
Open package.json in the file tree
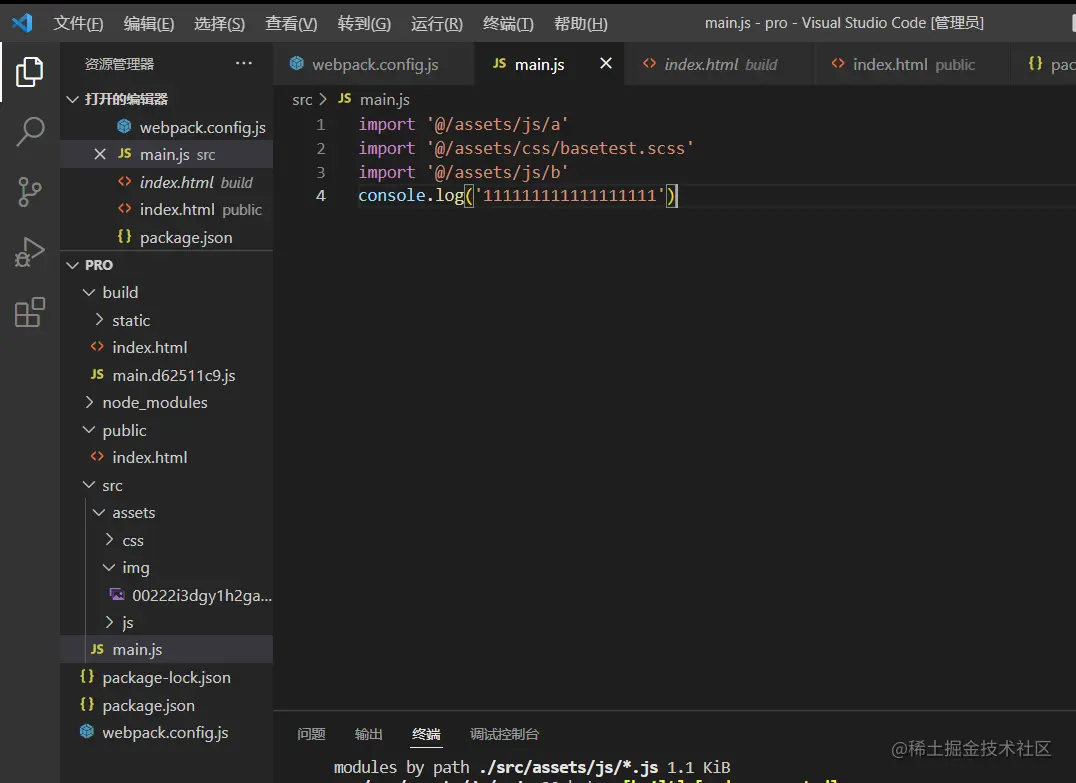(x=148, y=706)
